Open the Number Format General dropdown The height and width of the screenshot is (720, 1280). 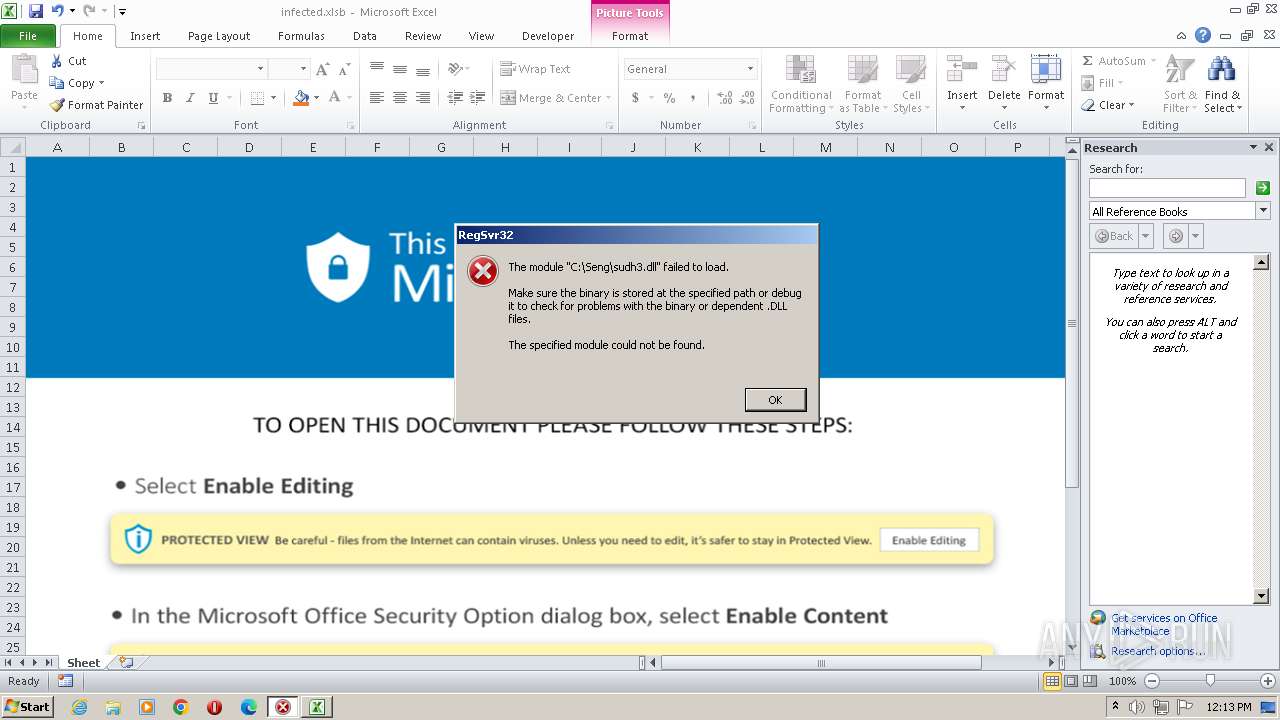(x=751, y=69)
